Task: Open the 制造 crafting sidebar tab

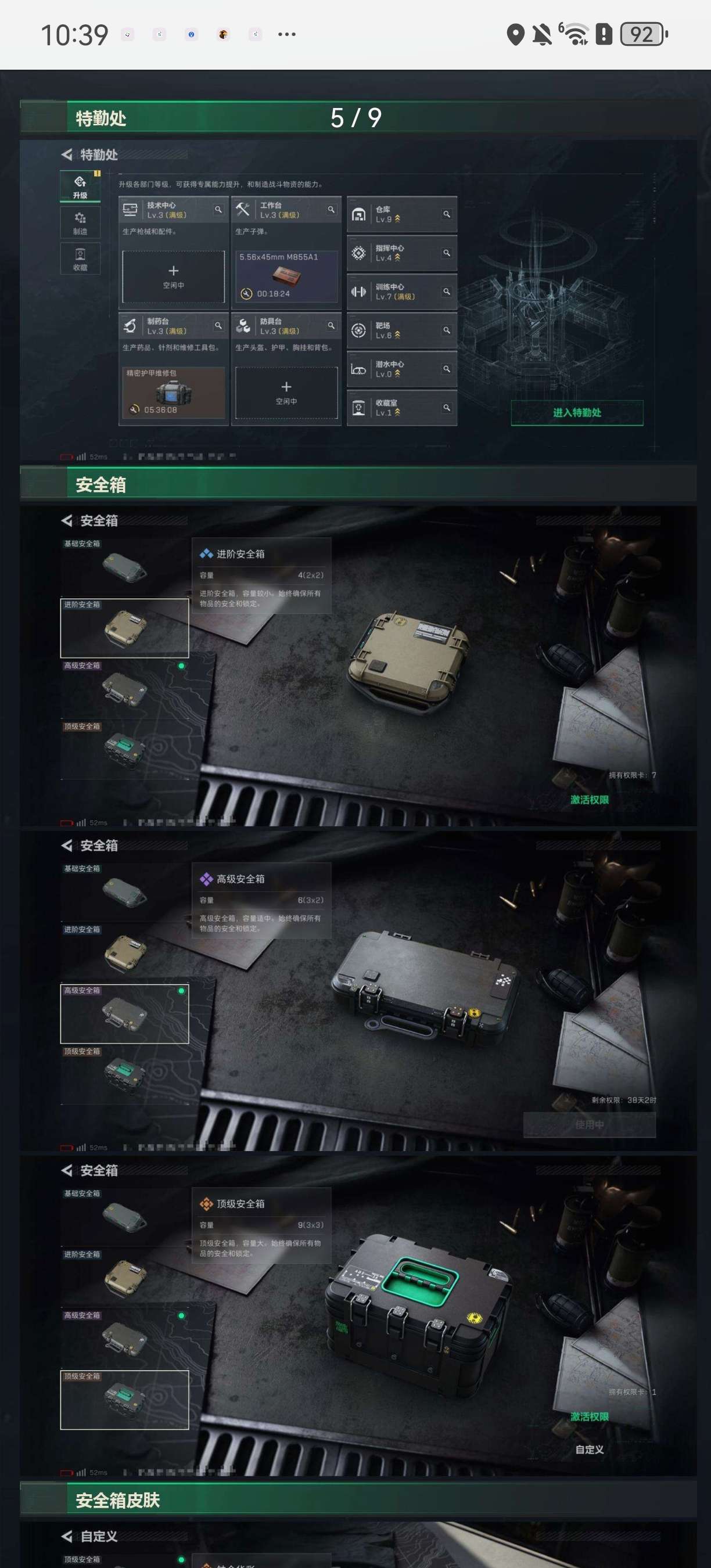Action: (x=80, y=222)
